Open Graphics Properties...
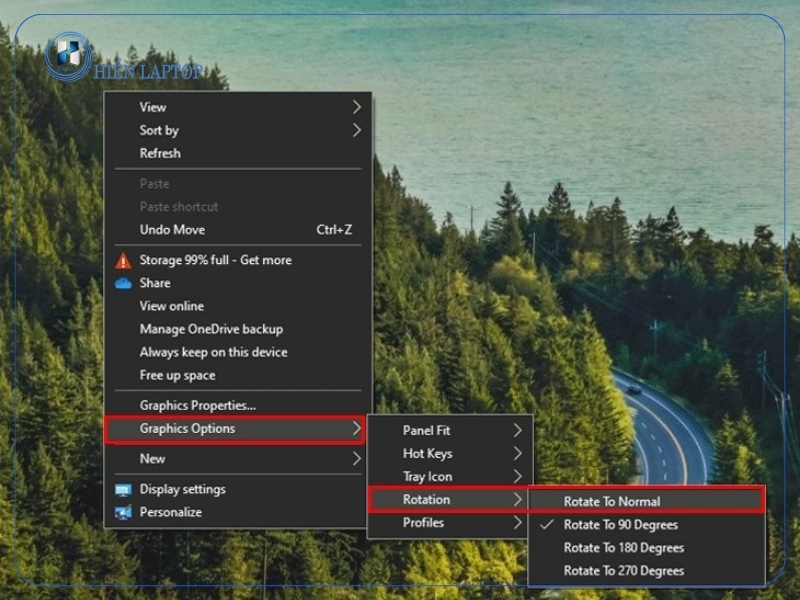The width and height of the screenshot is (800, 600). 238,405
